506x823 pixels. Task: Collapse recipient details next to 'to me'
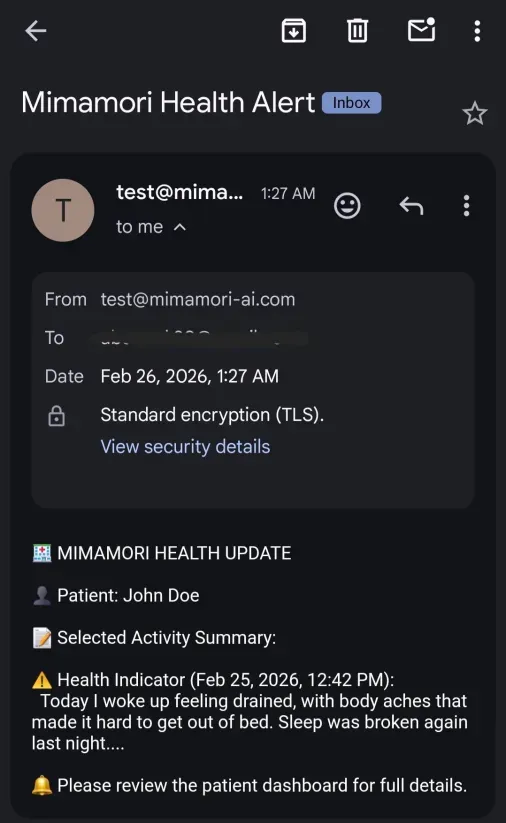pos(180,227)
